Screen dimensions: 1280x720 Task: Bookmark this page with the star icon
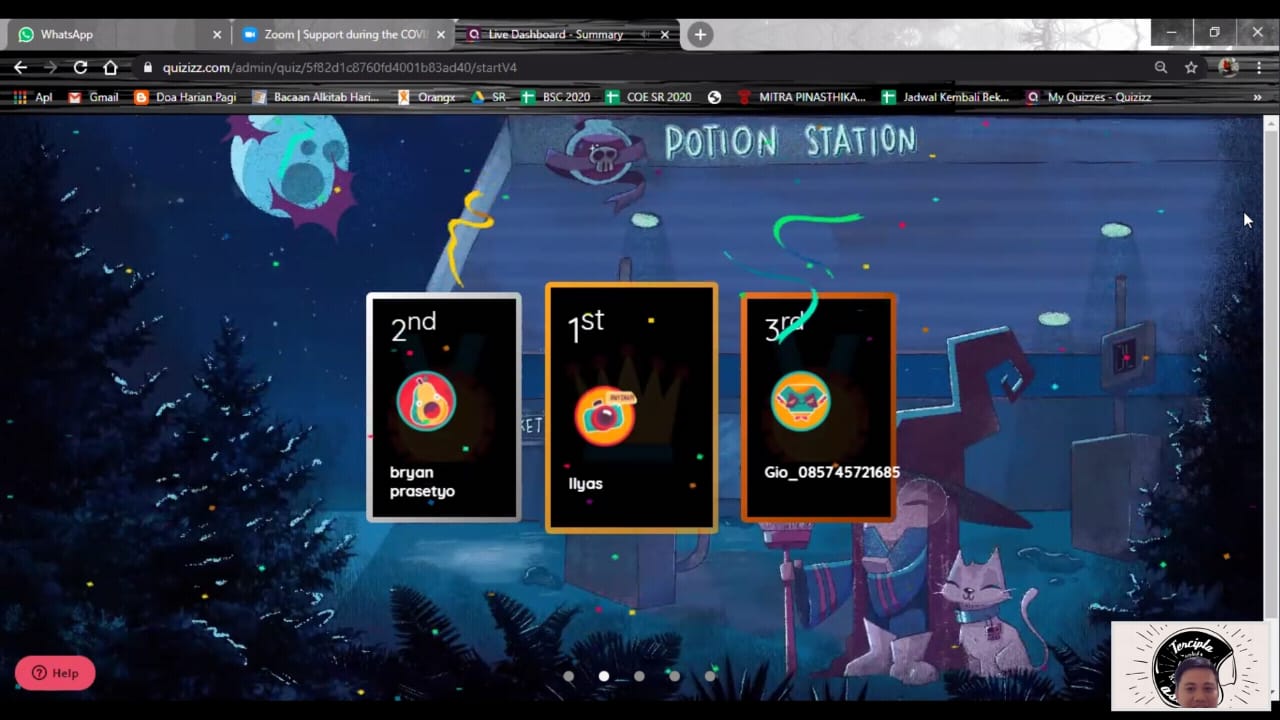click(x=1191, y=67)
